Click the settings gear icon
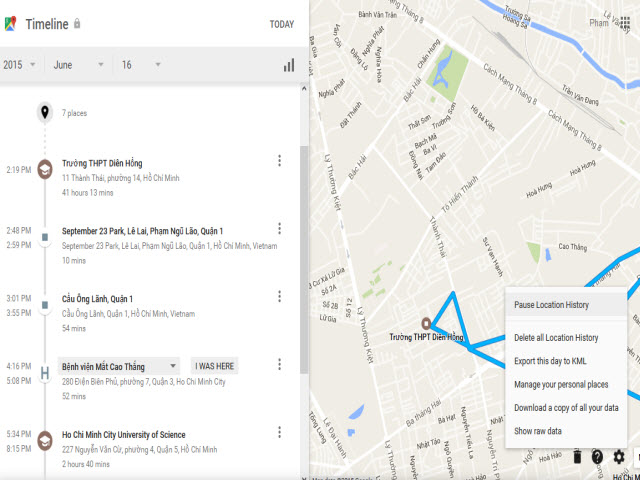The image size is (640, 480). tap(619, 457)
